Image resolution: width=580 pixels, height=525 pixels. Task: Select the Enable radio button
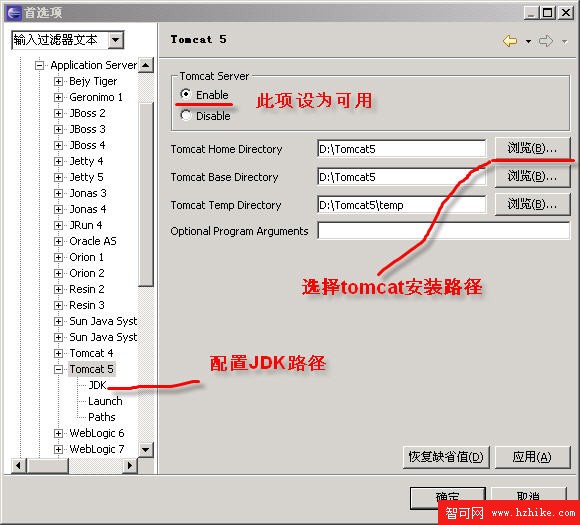(x=186, y=94)
